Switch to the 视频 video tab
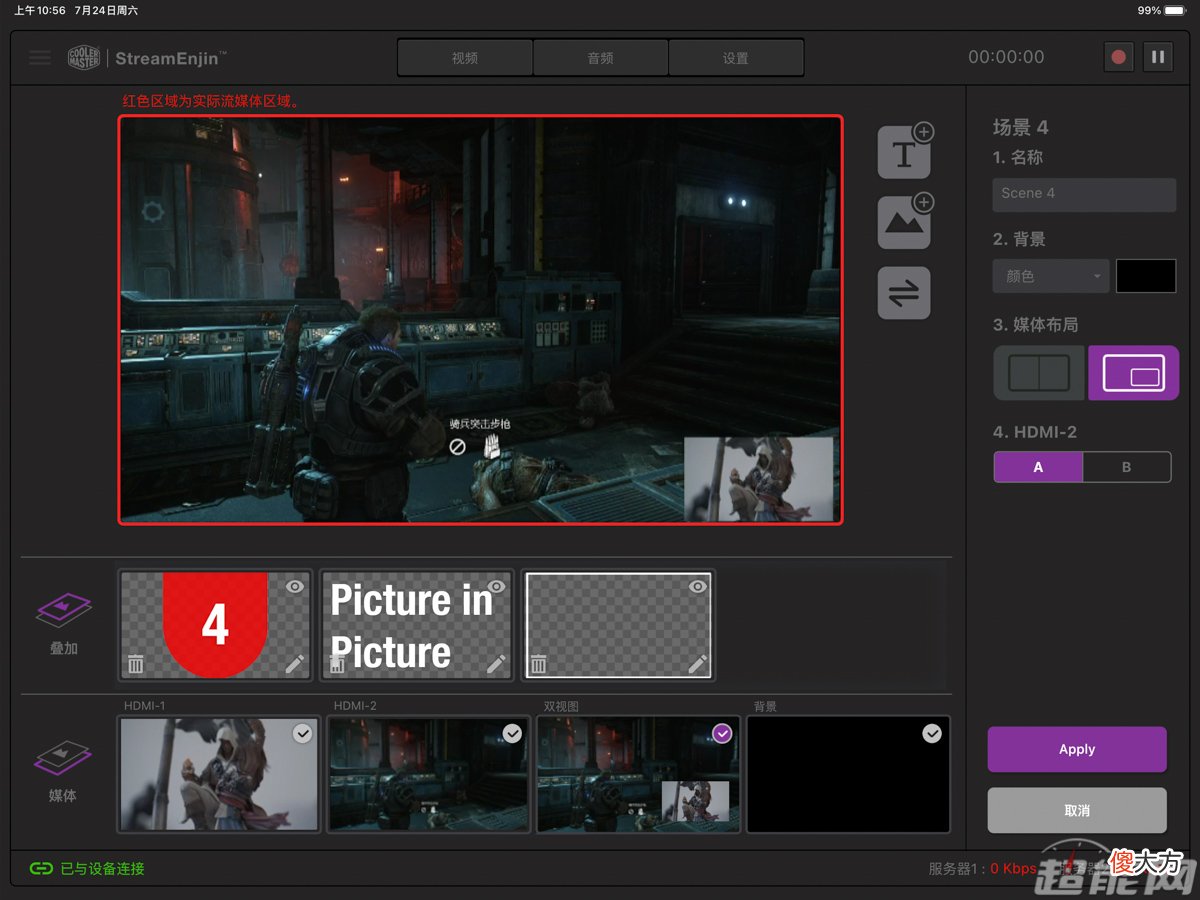The image size is (1200, 900). coord(465,58)
